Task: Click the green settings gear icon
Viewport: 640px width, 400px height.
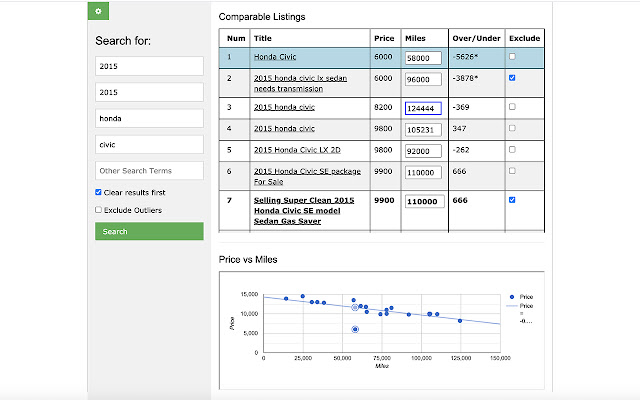Action: point(97,11)
